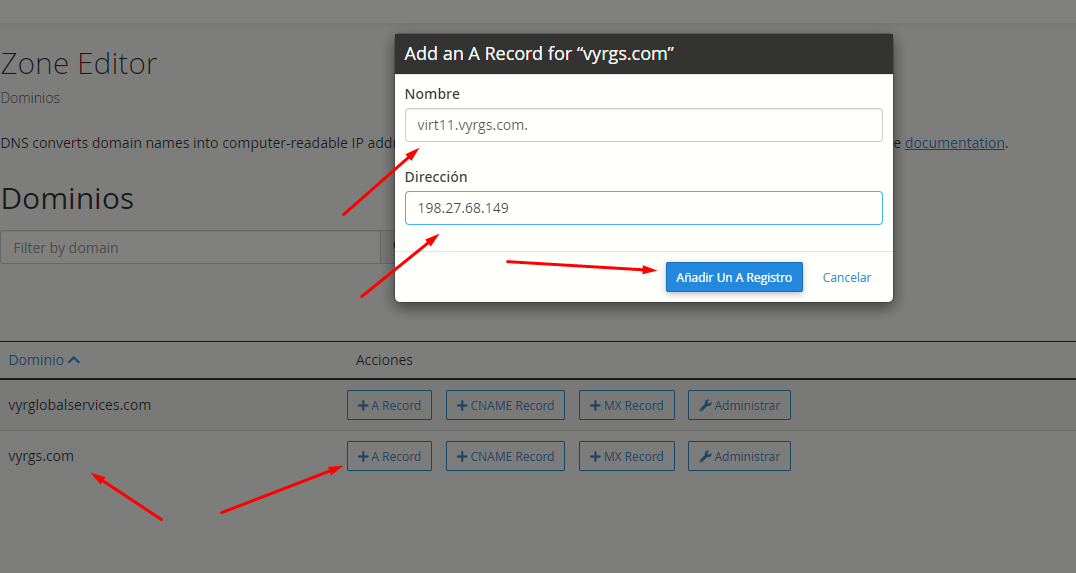Viewport: 1076px width, 573px height.
Task: Focus the Dirección IP address field
Action: [x=643, y=208]
